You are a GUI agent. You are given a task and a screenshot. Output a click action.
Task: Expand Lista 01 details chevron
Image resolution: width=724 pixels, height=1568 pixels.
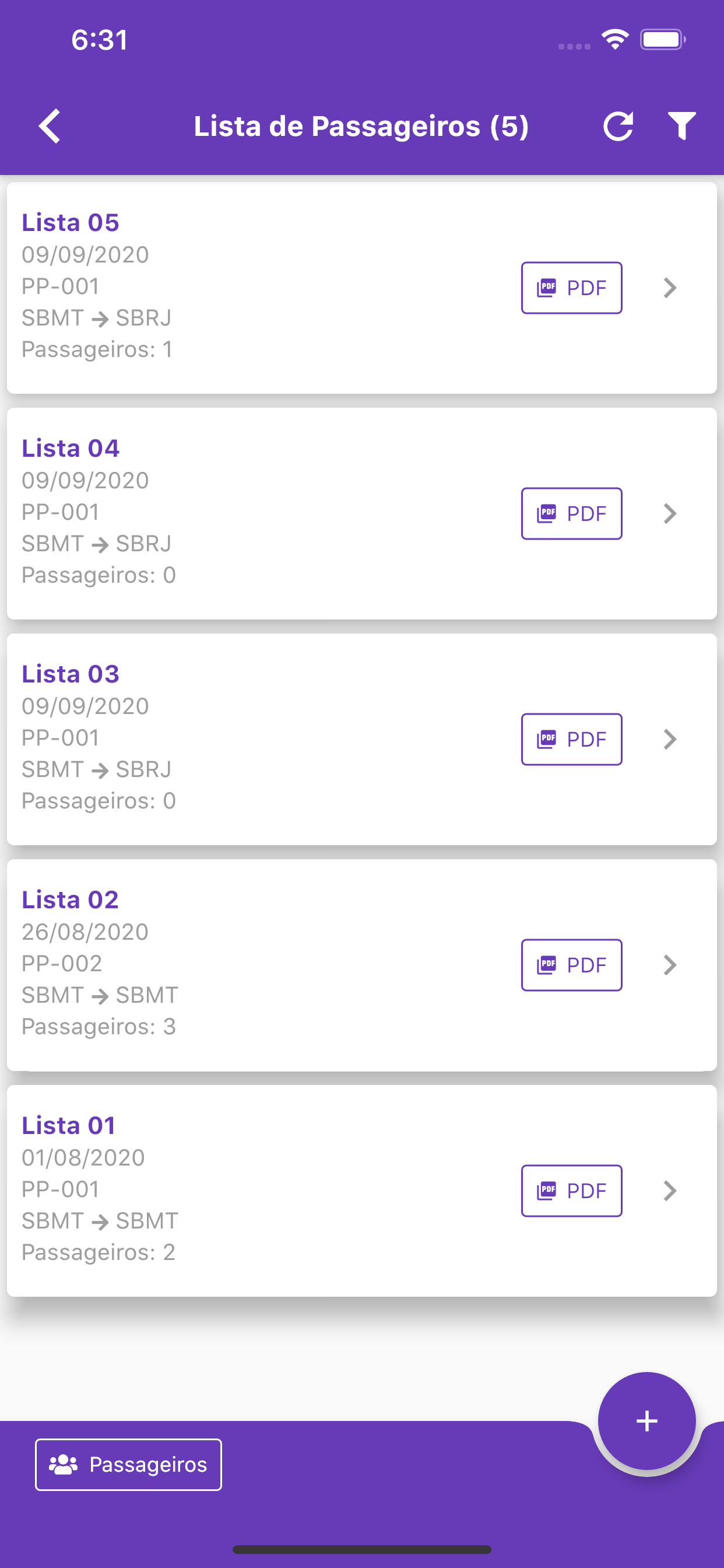670,1191
